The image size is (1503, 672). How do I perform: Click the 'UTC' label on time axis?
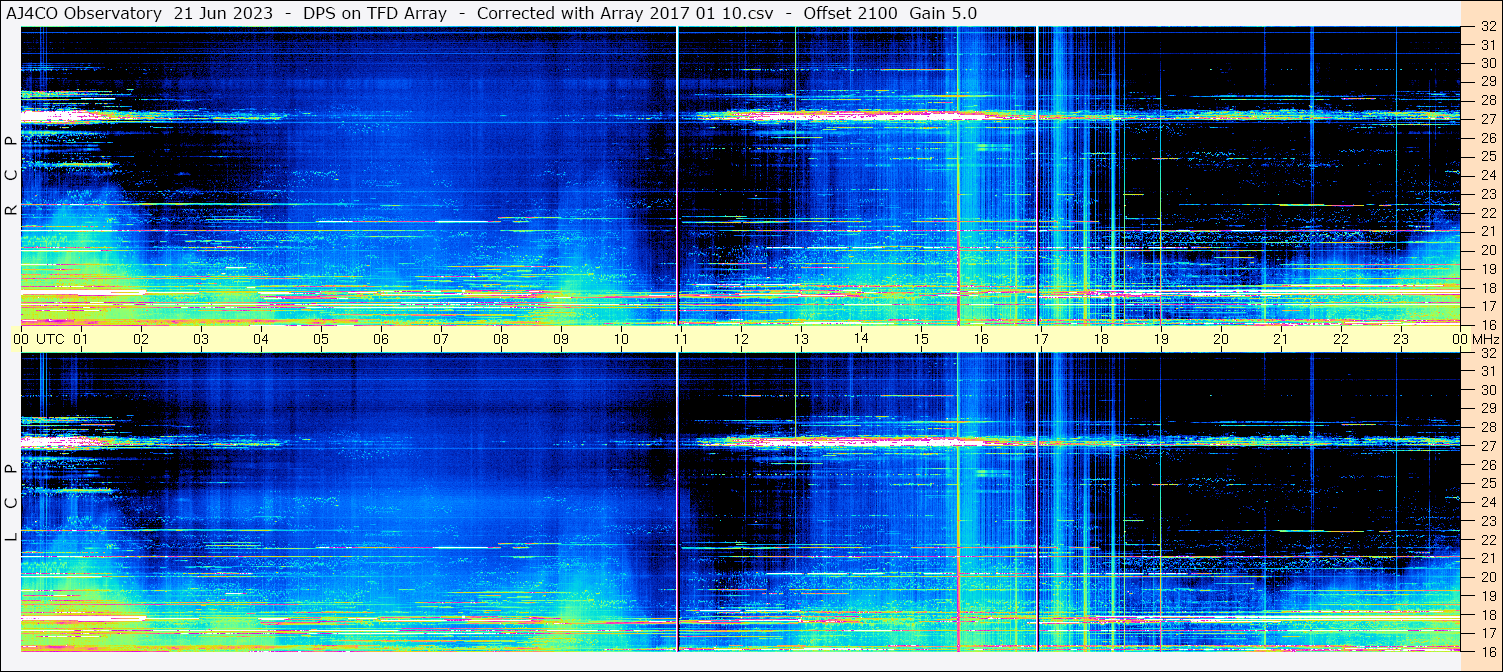click(50, 339)
